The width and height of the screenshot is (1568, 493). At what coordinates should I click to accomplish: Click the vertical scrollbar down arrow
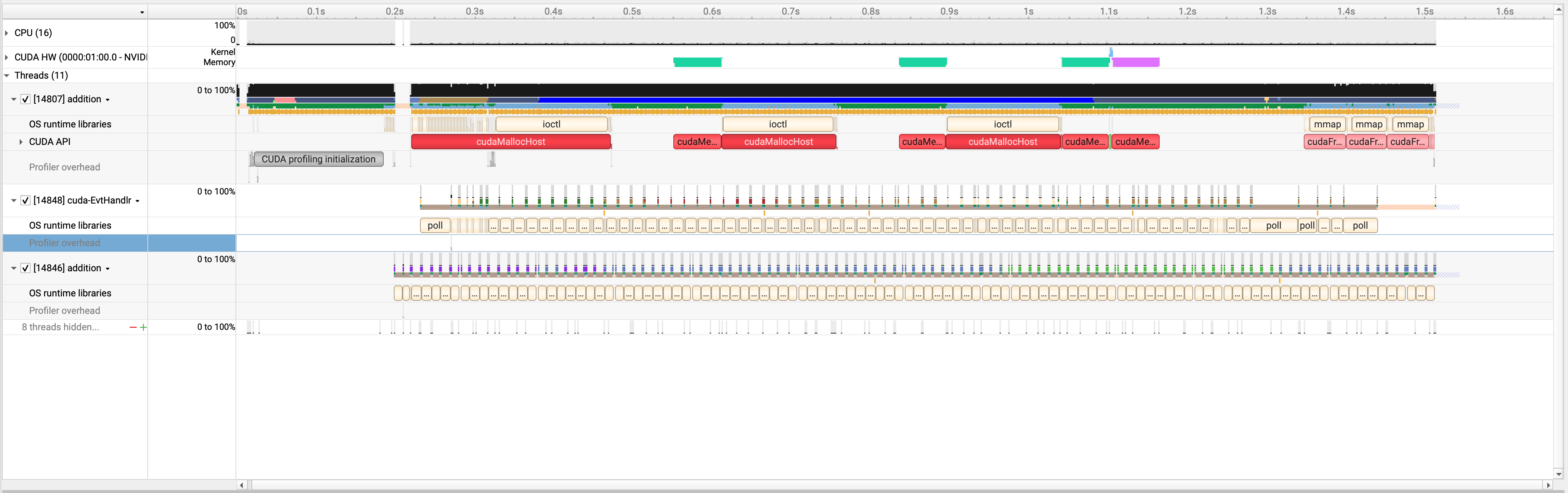click(x=1558, y=474)
